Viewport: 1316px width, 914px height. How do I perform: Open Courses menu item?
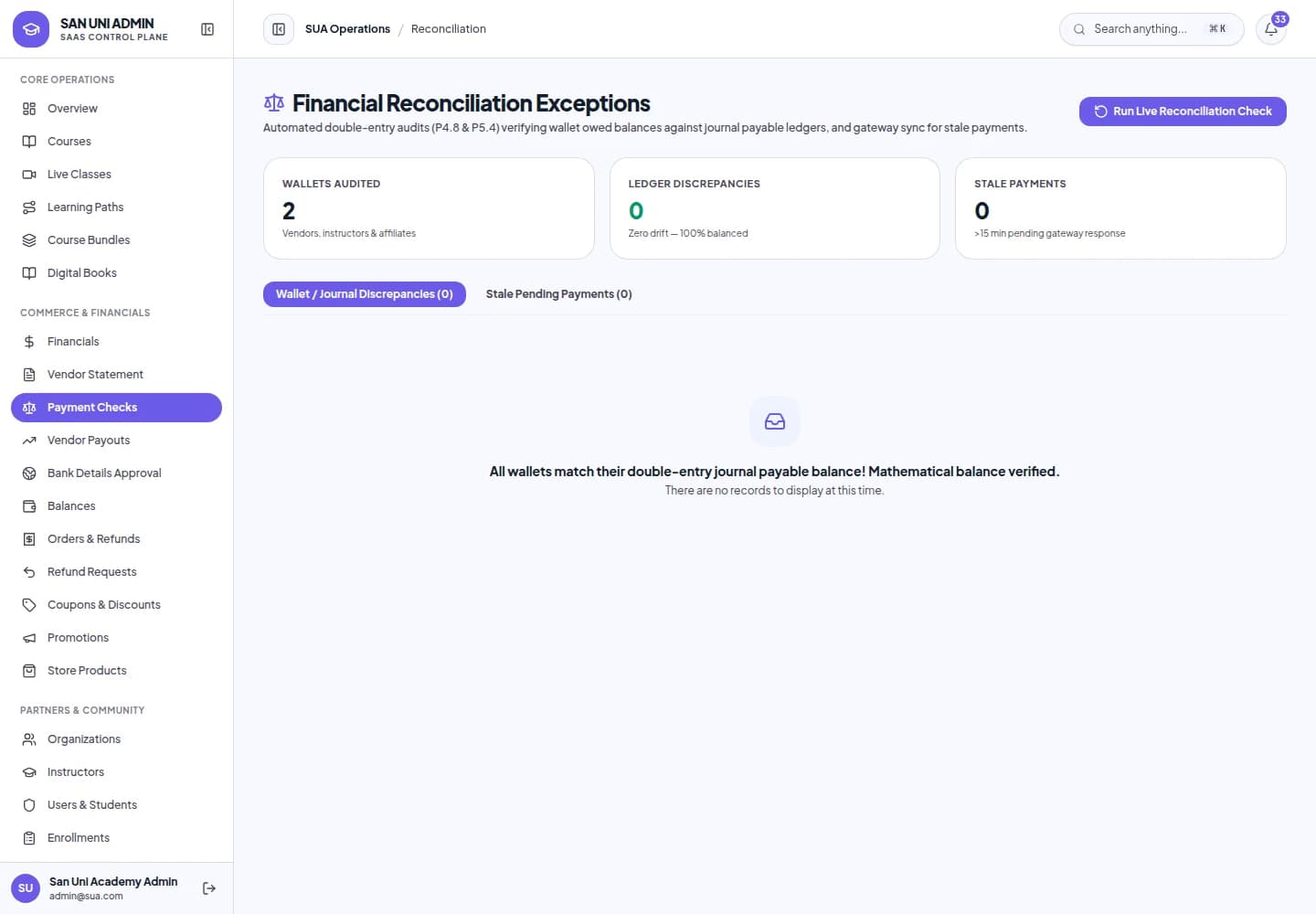click(116, 142)
